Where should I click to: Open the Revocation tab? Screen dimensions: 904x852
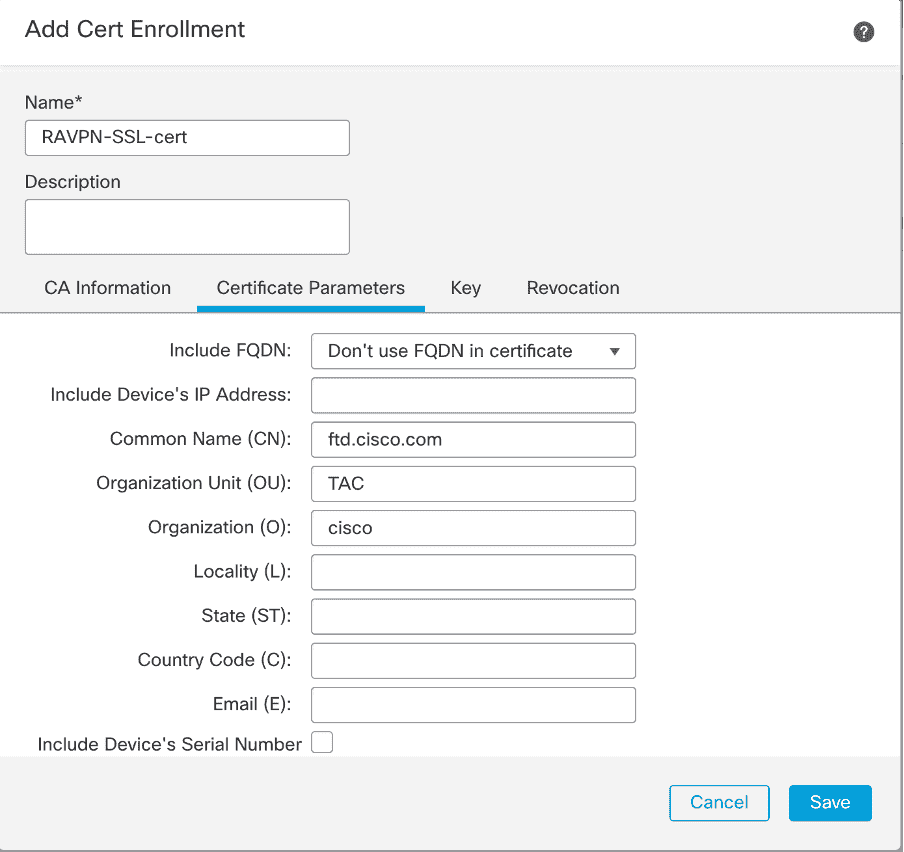click(x=573, y=288)
